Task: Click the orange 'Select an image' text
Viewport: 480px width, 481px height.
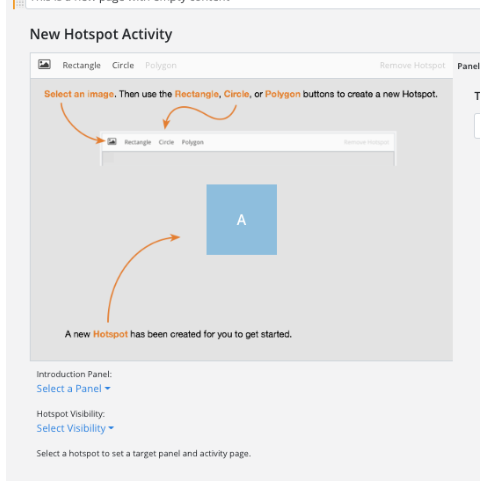Action: pos(79,94)
